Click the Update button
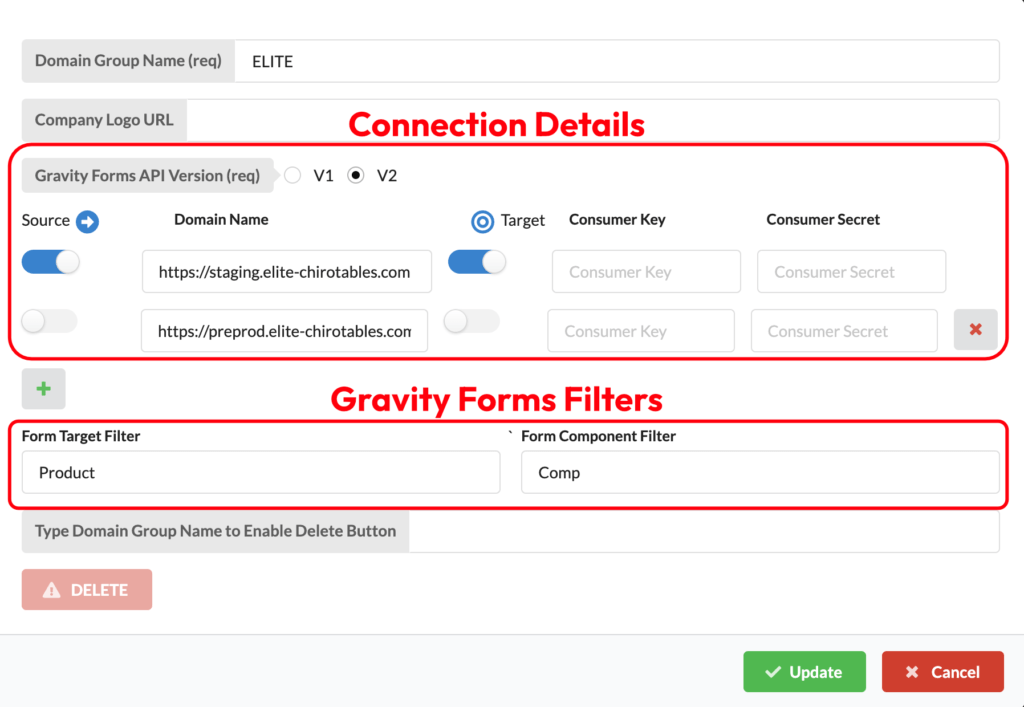This screenshot has width=1024, height=707. 805,671
